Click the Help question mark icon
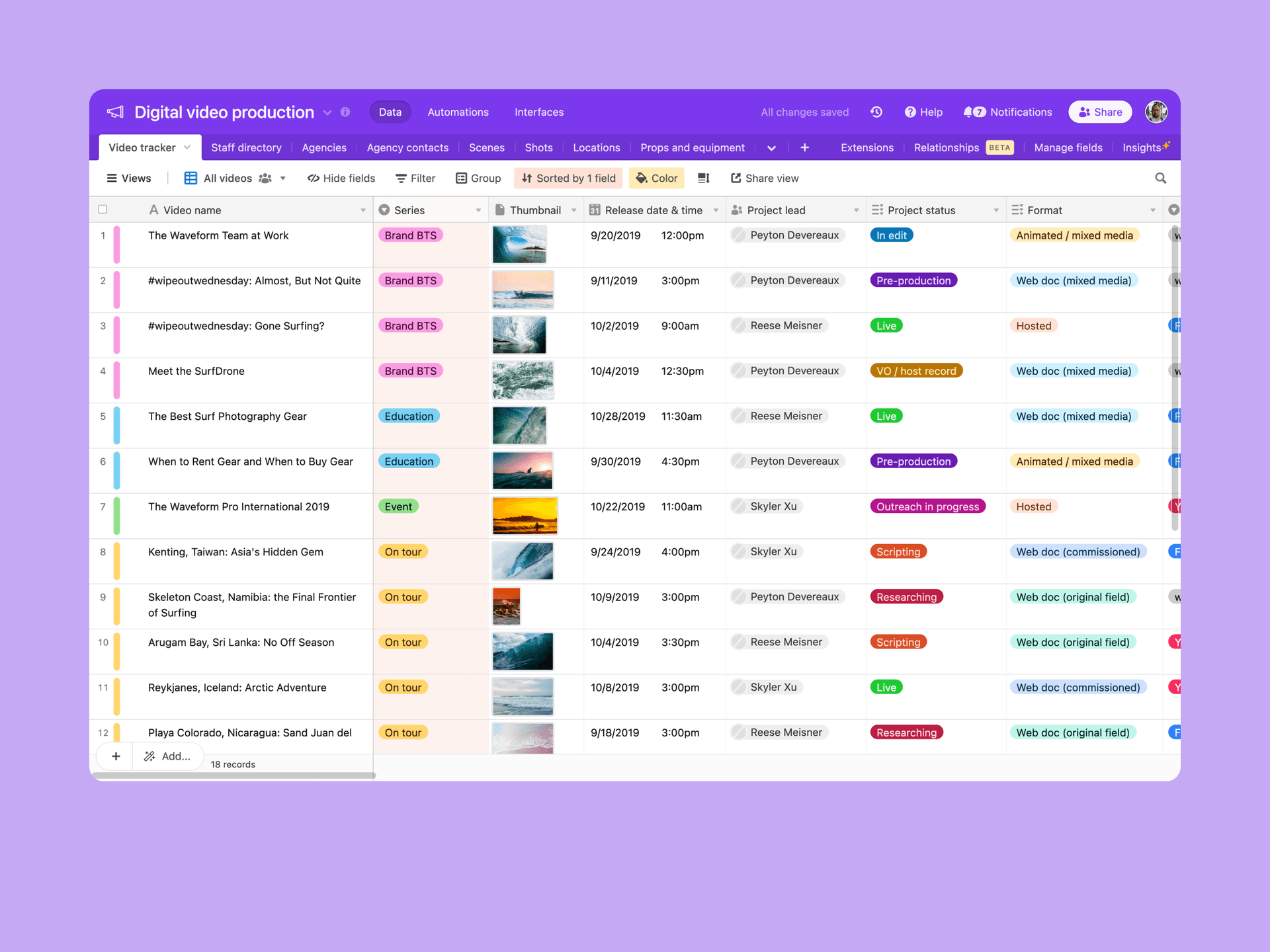Image resolution: width=1270 pixels, height=952 pixels. click(910, 112)
